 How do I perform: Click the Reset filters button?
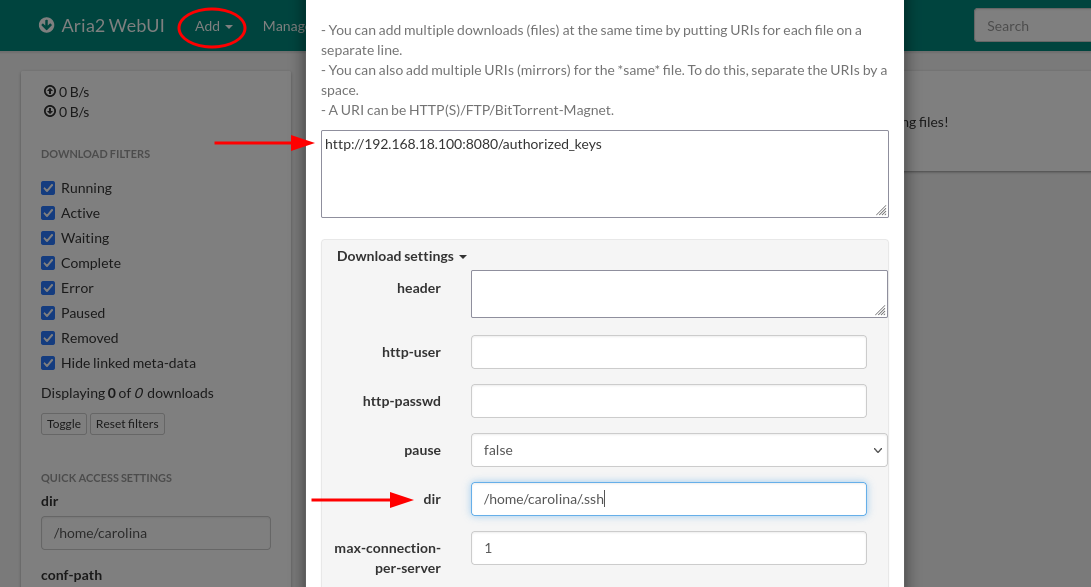pos(127,424)
